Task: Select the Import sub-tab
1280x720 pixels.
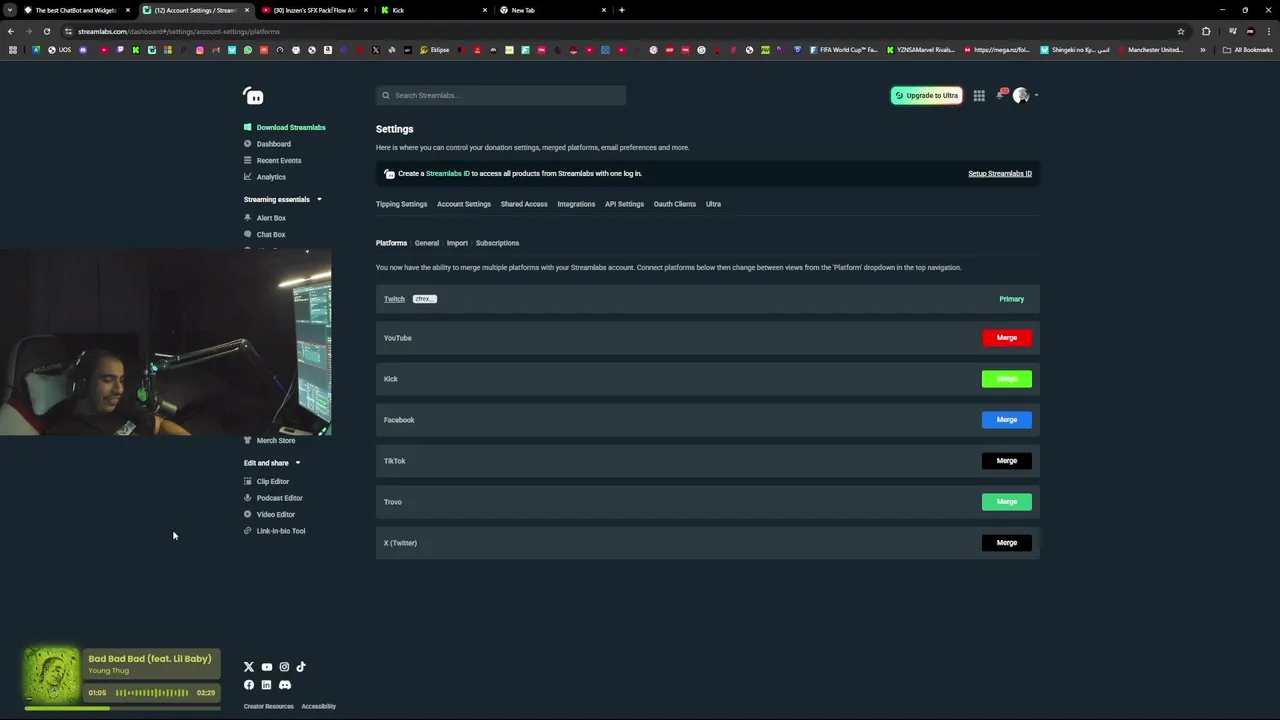Action: pyautogui.click(x=457, y=243)
